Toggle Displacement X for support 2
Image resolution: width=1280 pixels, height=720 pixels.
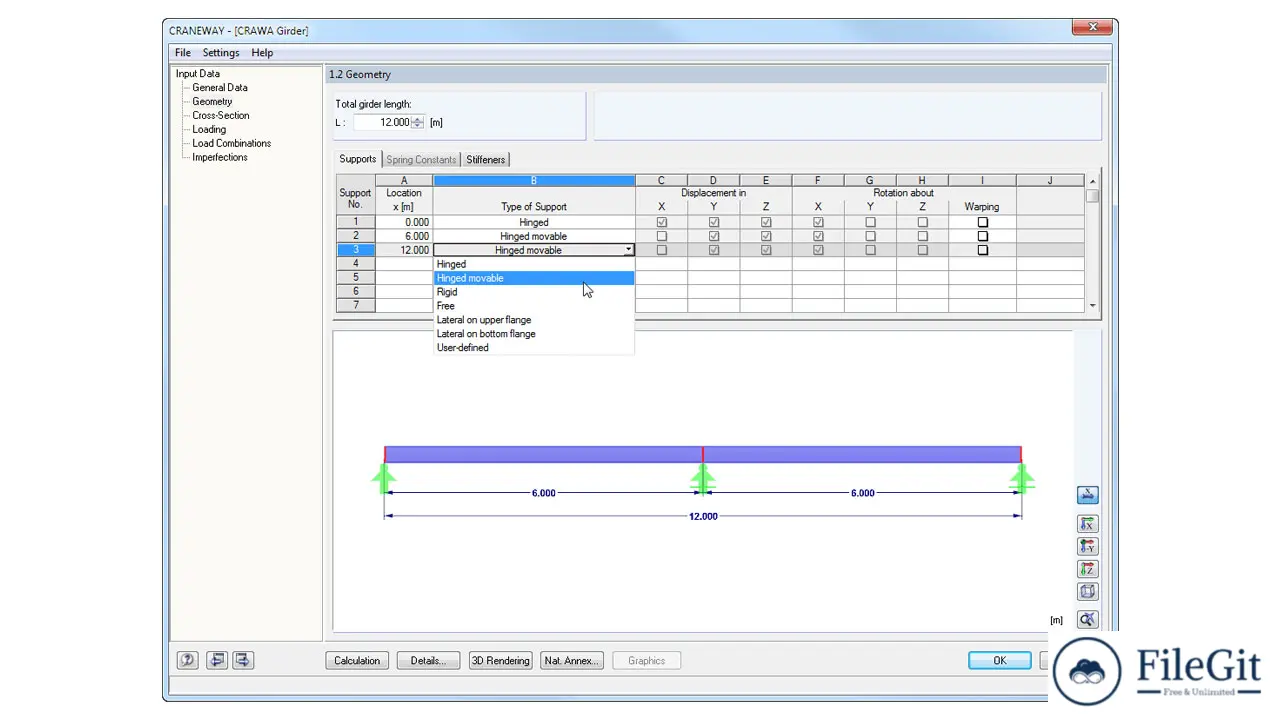point(661,236)
